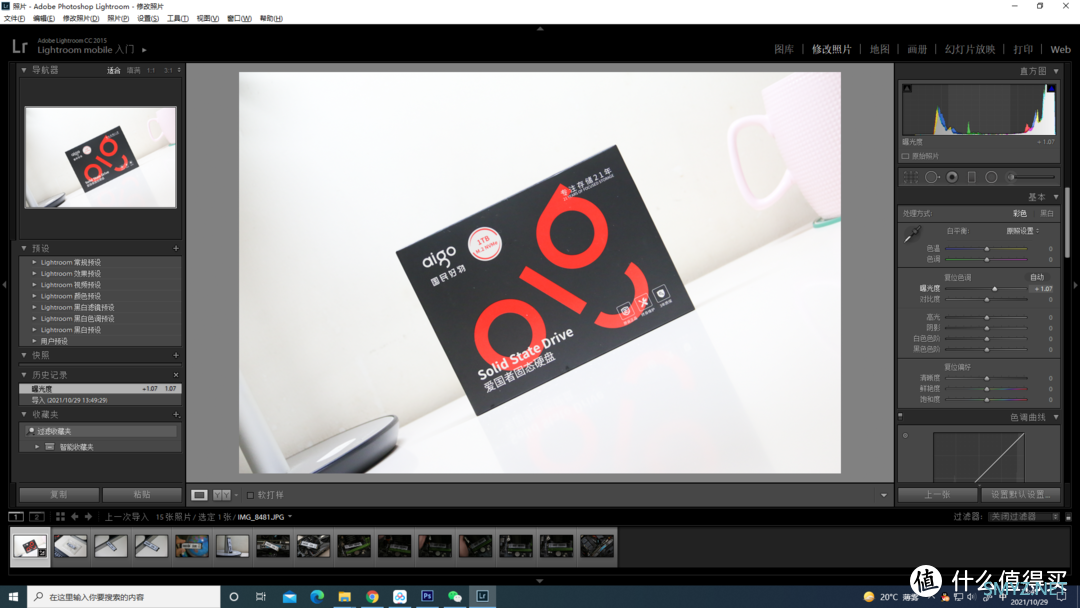Click the 粘贴 paste settings button

pos(142,494)
